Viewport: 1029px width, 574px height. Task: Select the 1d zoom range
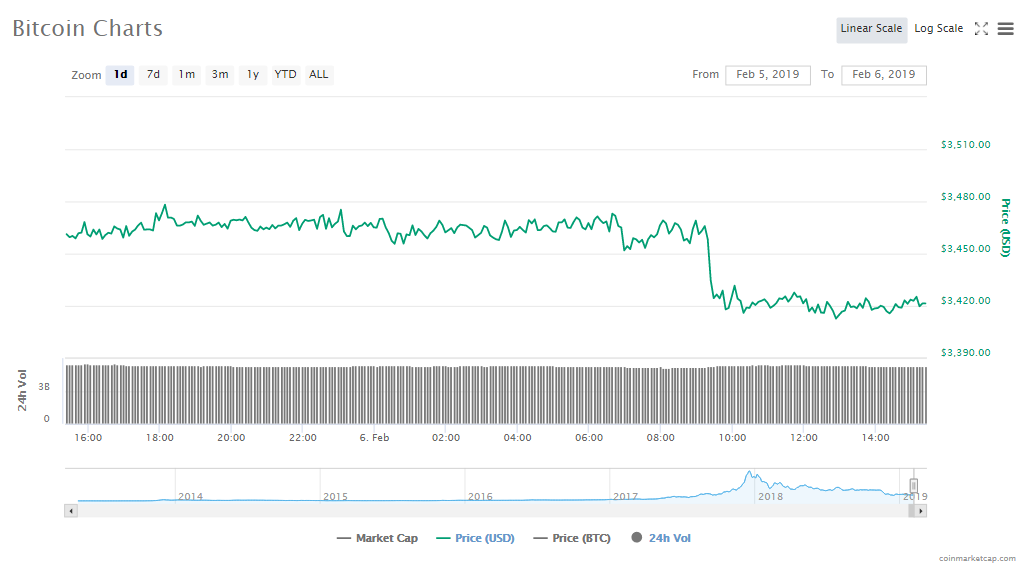pyautogui.click(x=120, y=75)
